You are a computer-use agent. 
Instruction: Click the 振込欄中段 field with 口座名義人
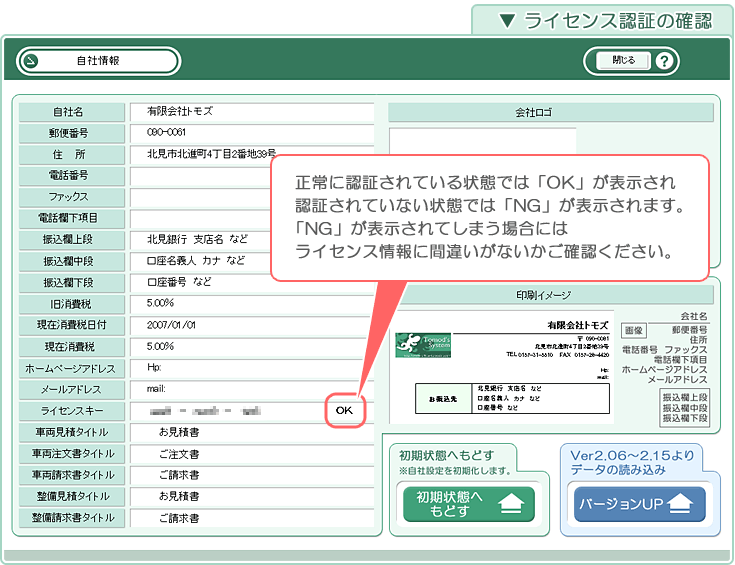point(201,261)
